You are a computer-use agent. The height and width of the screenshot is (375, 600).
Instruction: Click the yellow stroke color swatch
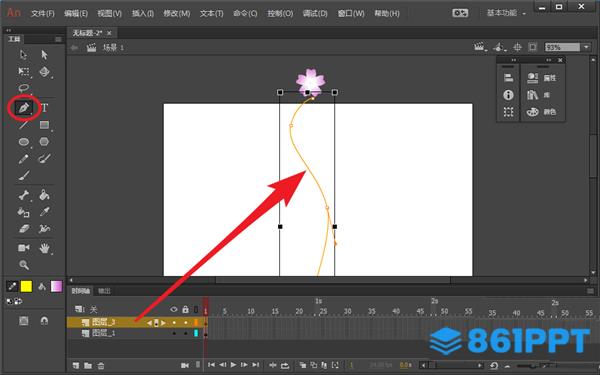coord(26,286)
